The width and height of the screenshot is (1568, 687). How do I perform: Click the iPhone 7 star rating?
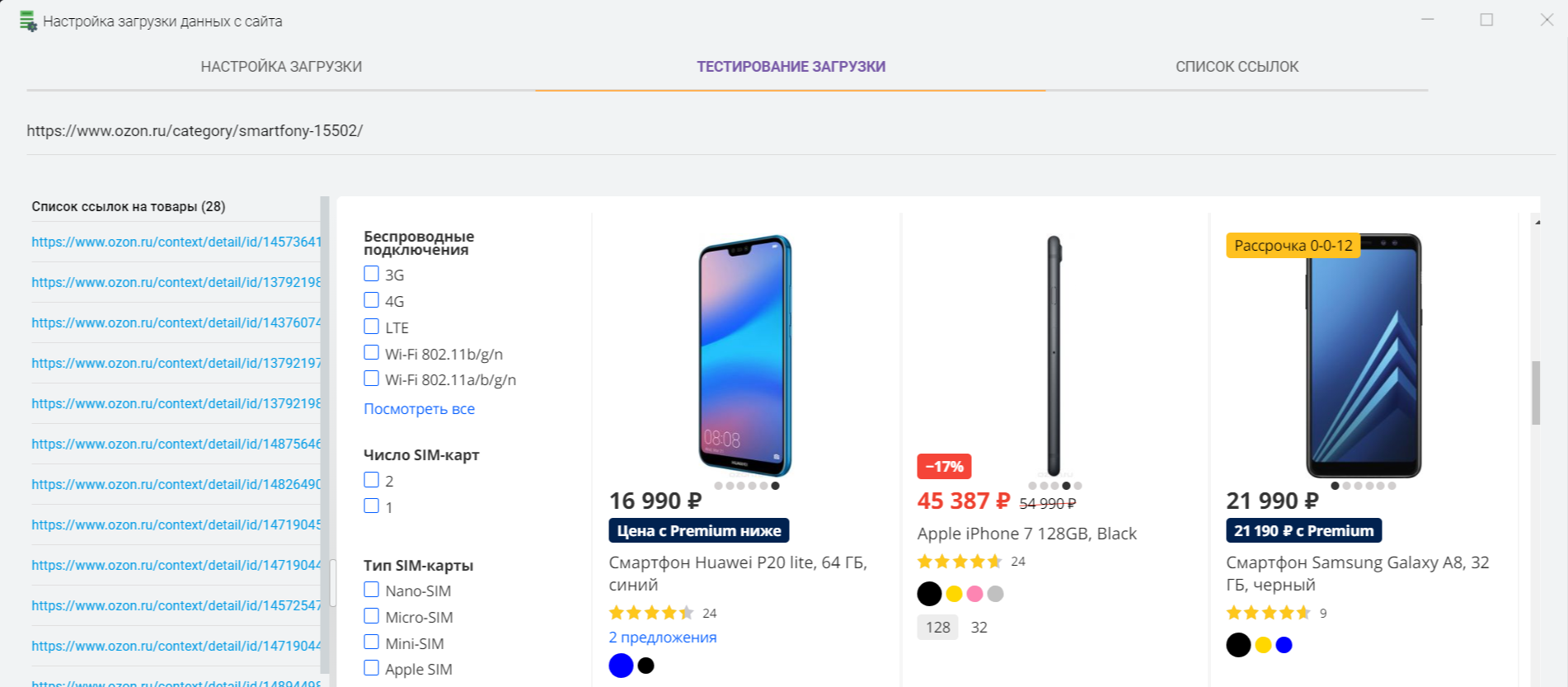point(960,562)
